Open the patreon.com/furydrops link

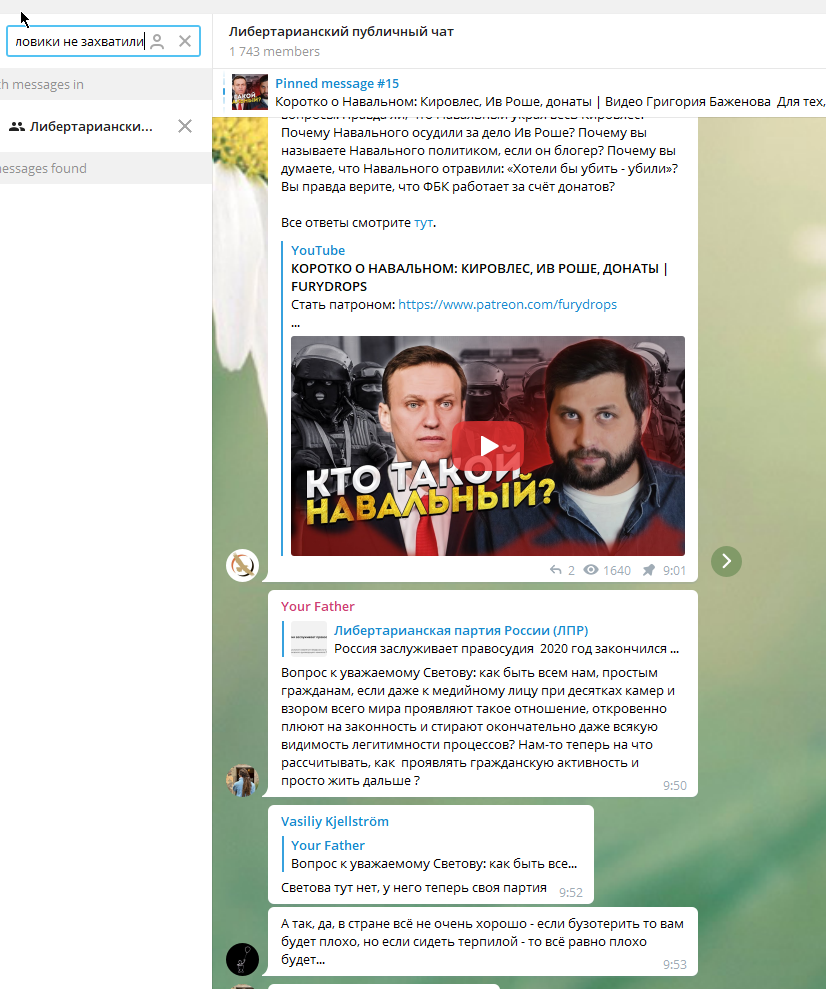click(x=507, y=305)
